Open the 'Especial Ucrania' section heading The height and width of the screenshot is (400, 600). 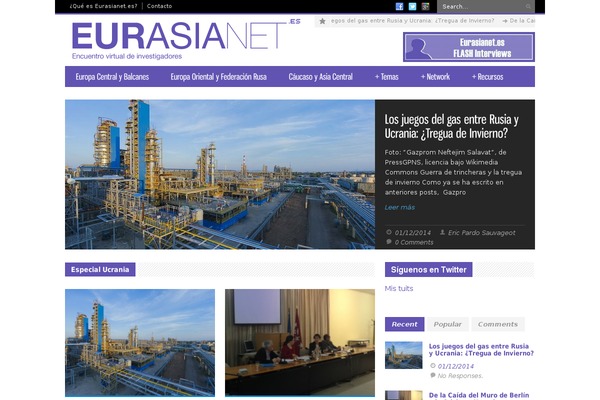click(100, 269)
